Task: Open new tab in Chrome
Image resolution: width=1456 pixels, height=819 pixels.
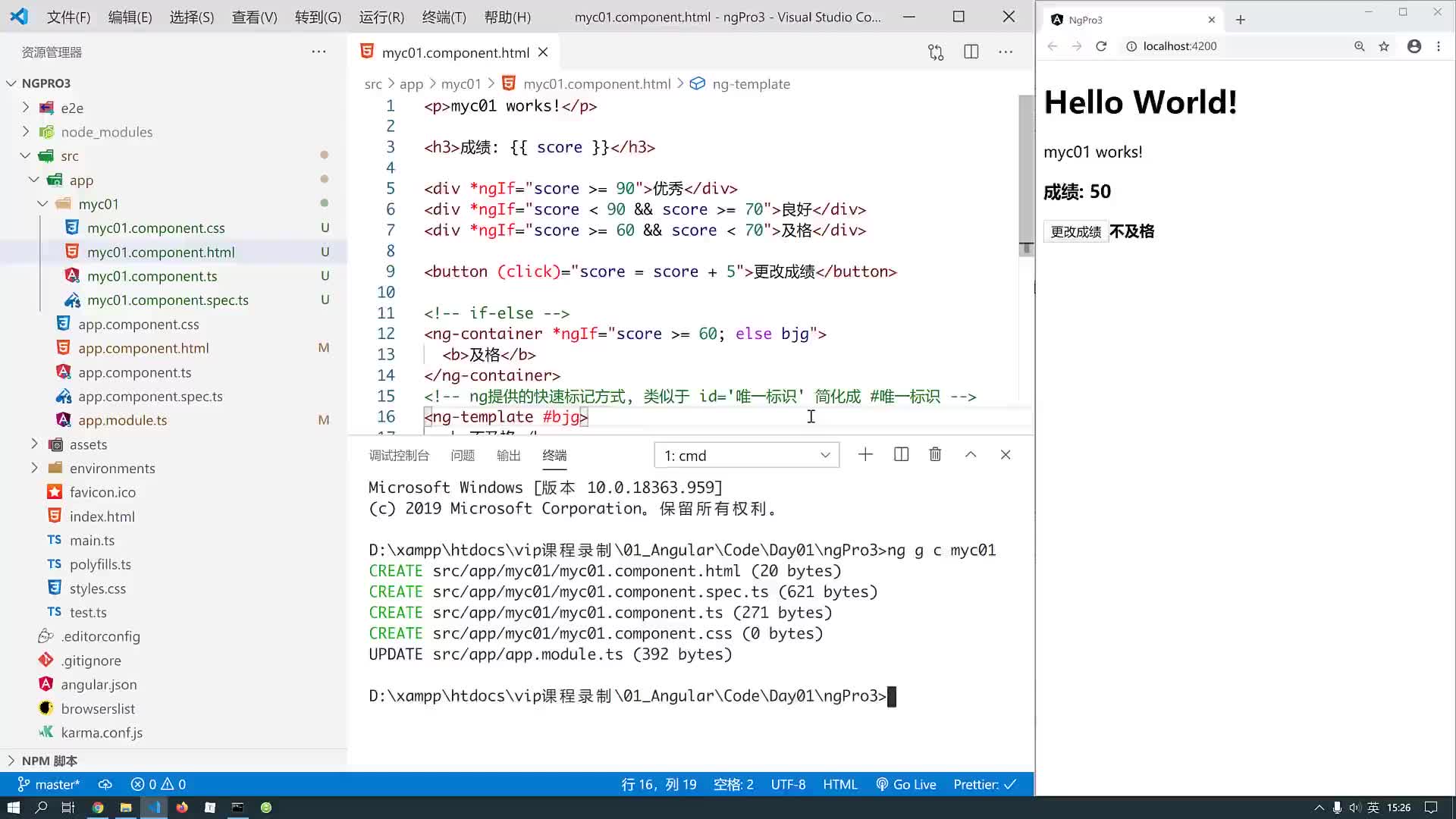Action: [1241, 20]
